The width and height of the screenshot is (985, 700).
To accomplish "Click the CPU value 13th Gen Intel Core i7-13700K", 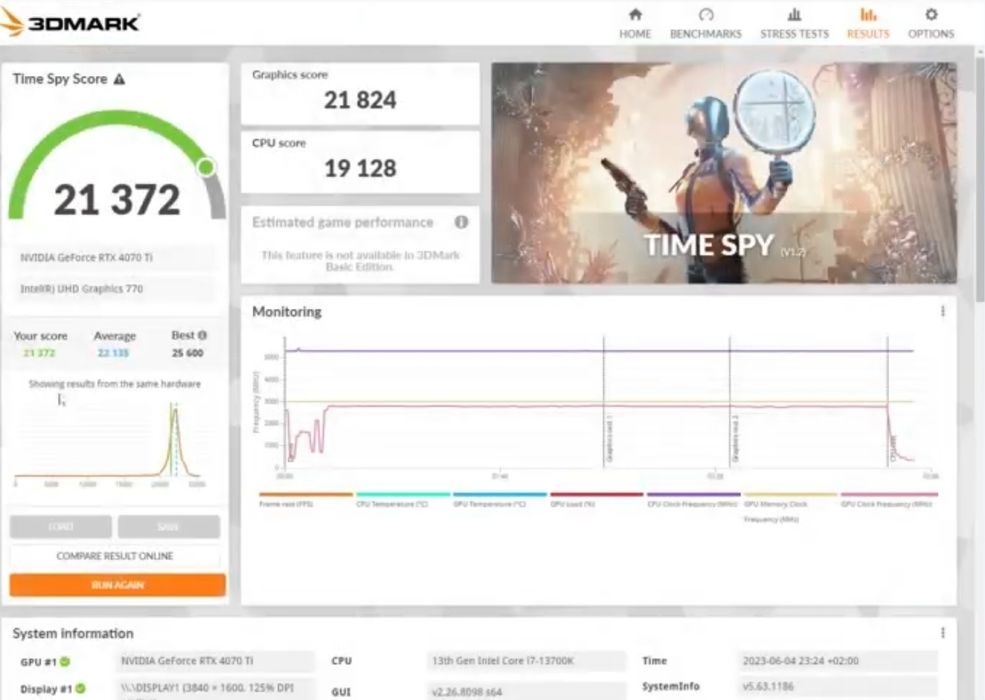I will [x=526, y=661].
